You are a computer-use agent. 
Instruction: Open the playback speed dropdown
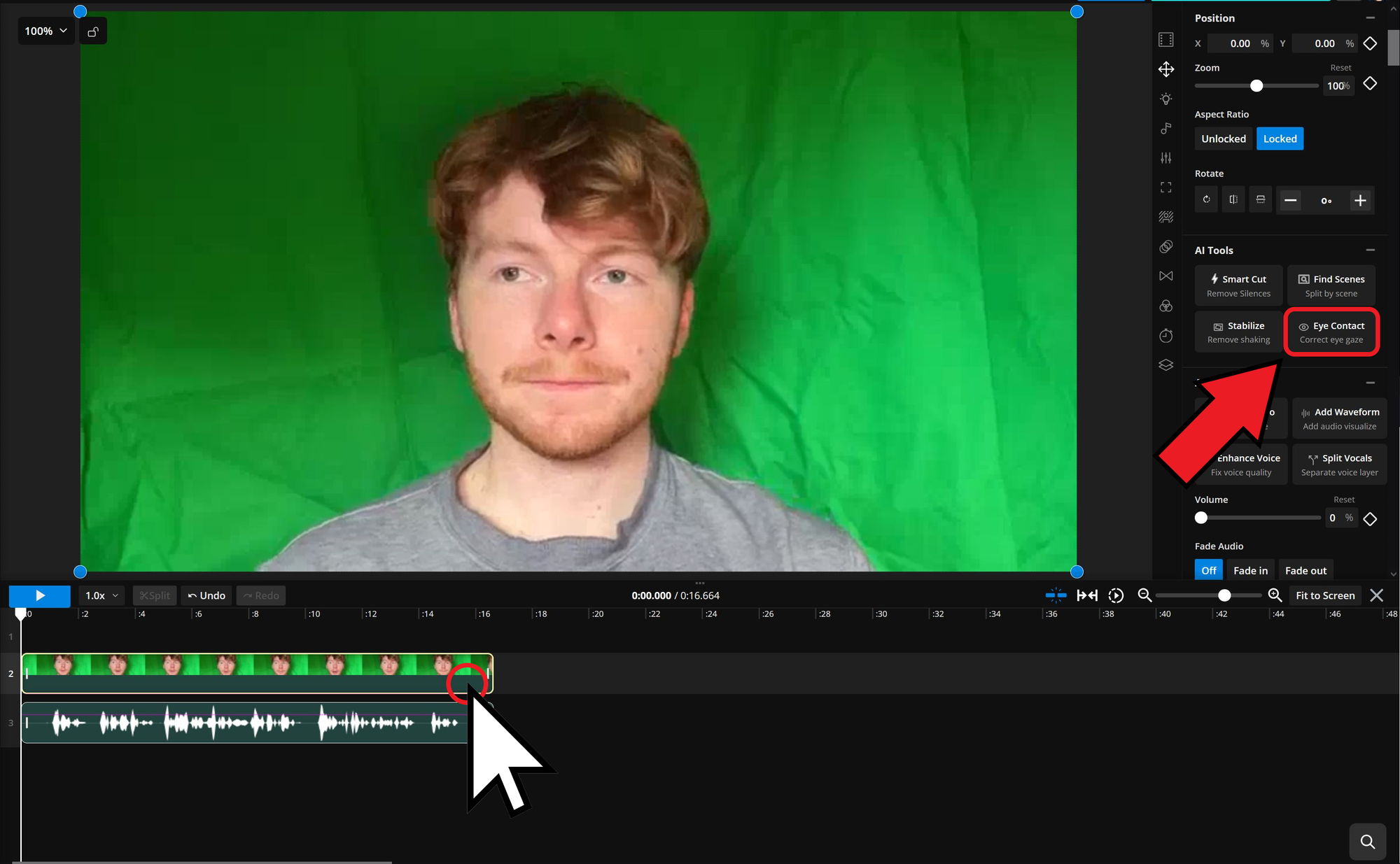100,595
